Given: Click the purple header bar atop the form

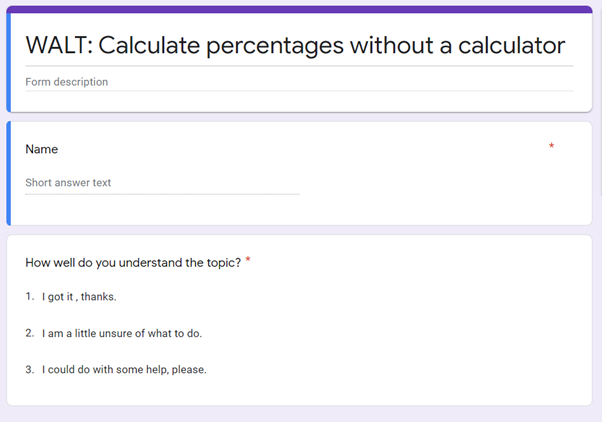Looking at the screenshot, I should (299, 9).
